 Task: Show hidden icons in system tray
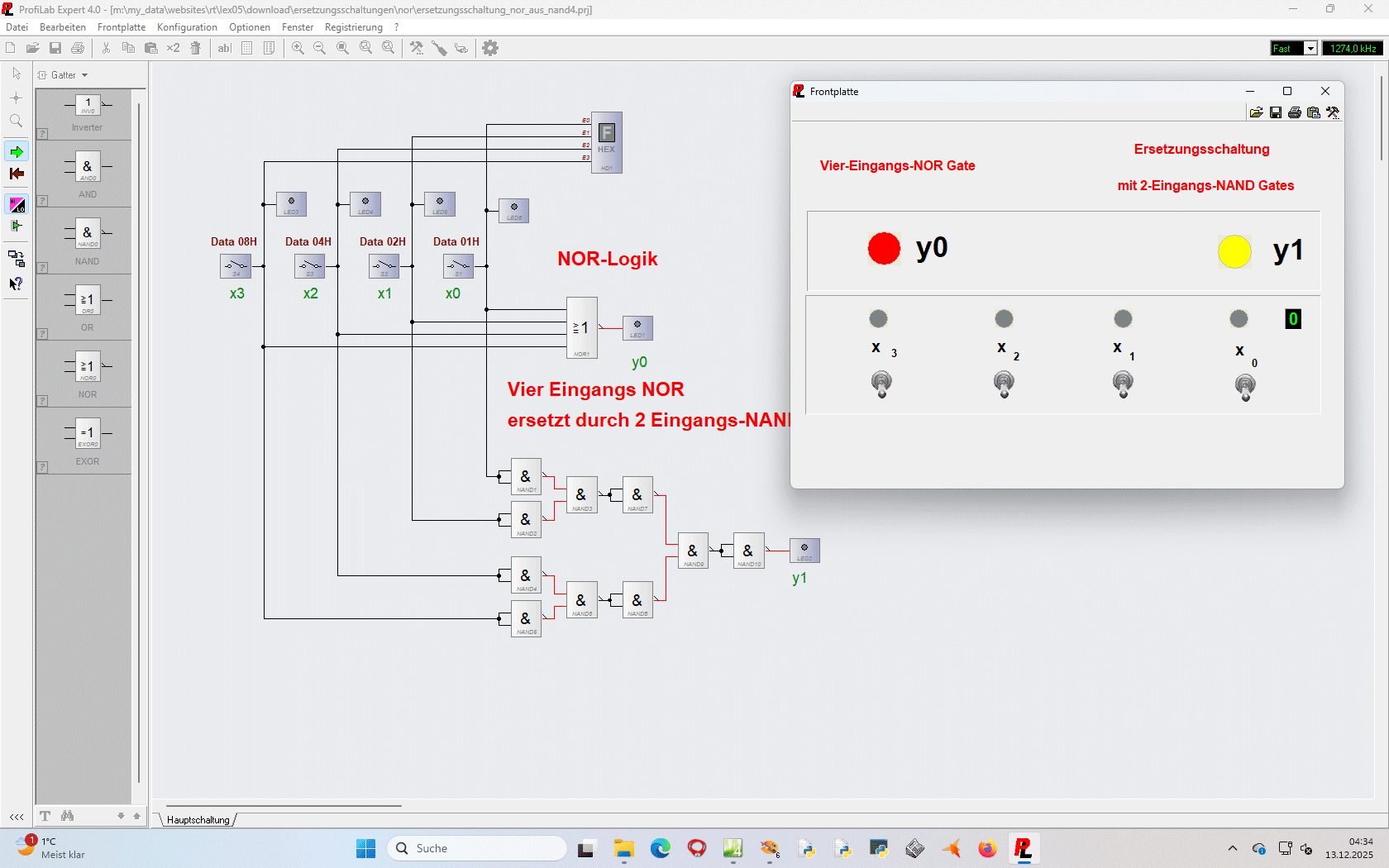[x=1233, y=848]
